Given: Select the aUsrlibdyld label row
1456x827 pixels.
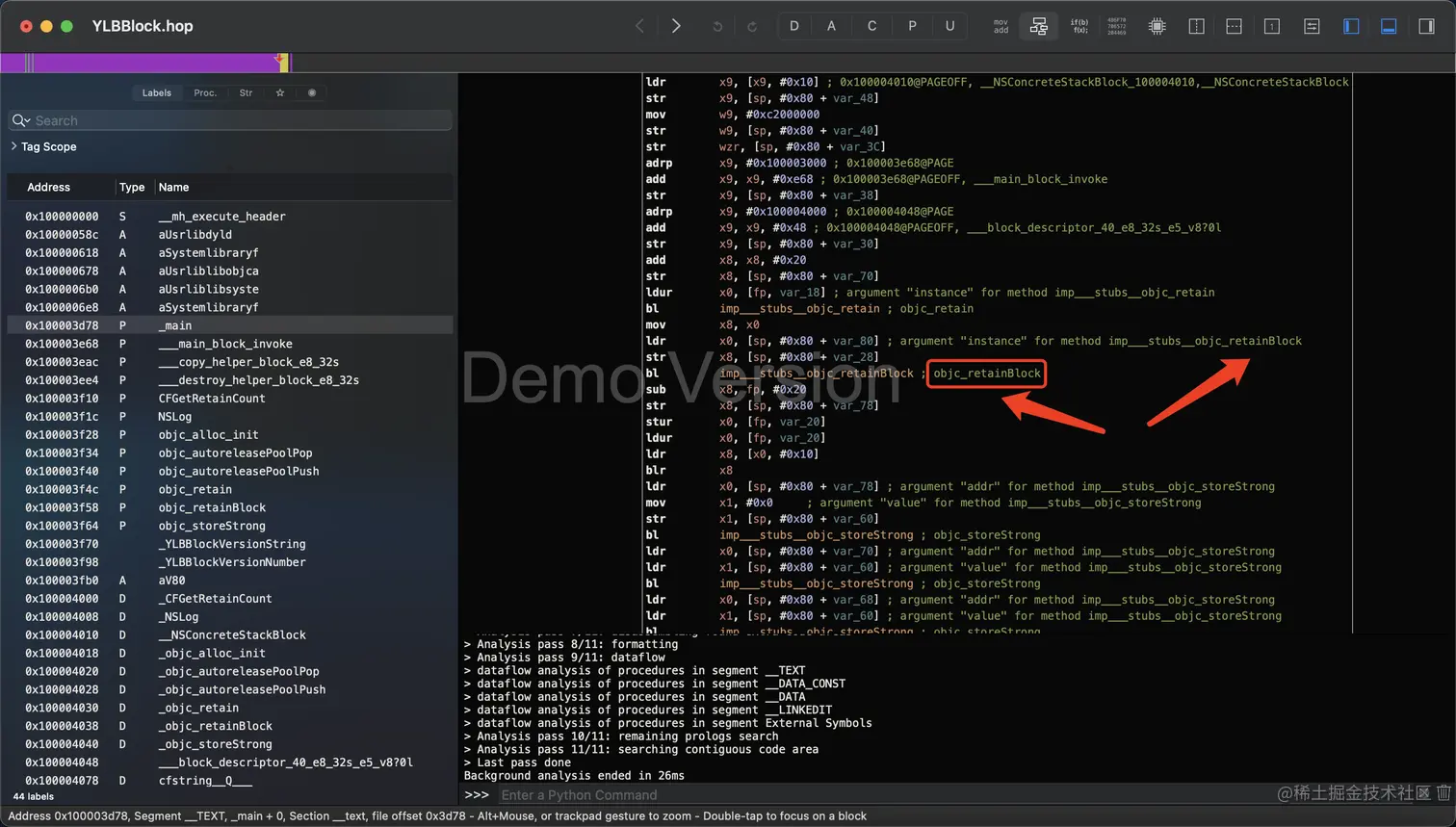Looking at the screenshot, I should tap(230, 235).
